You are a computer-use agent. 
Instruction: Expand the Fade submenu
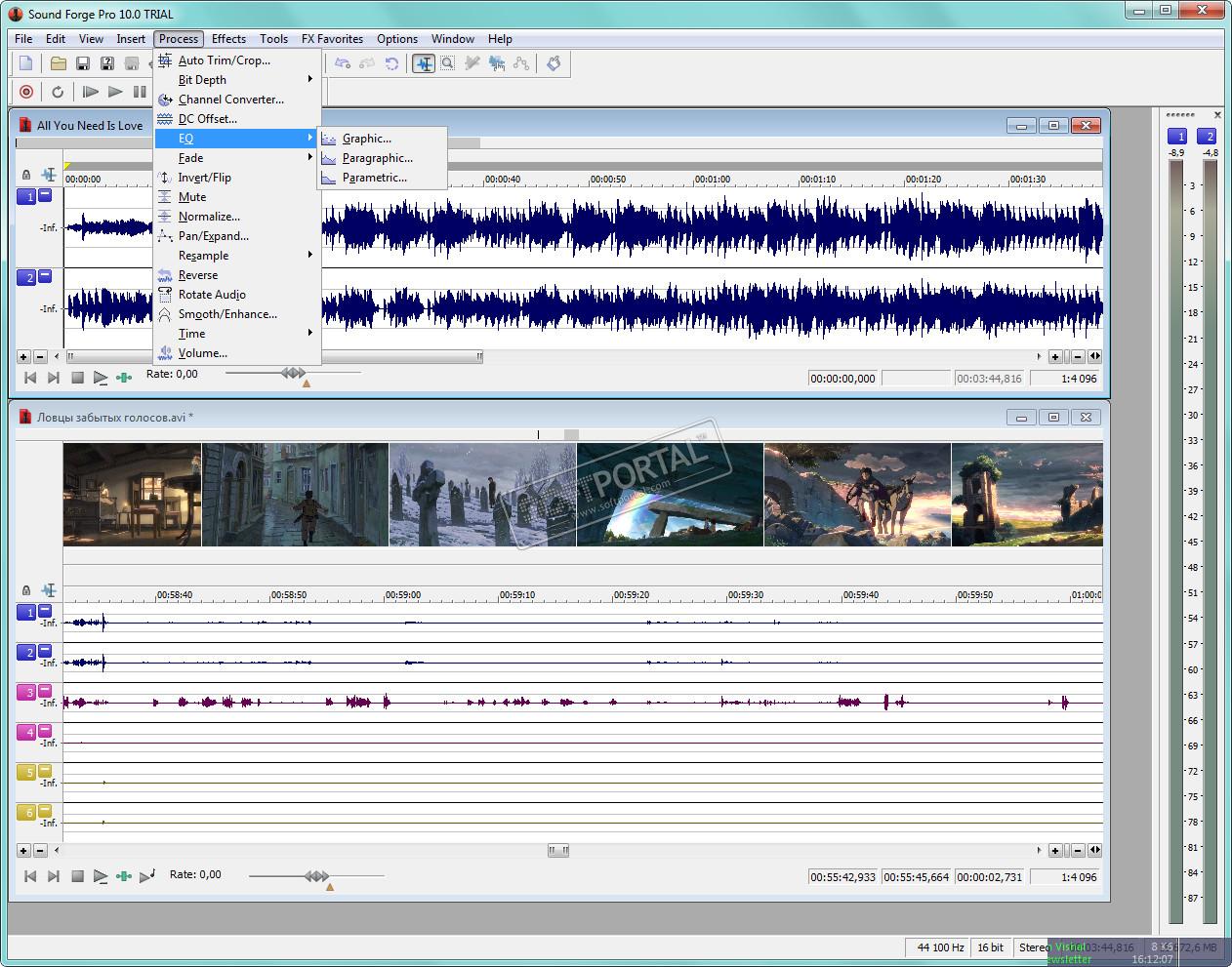190,158
